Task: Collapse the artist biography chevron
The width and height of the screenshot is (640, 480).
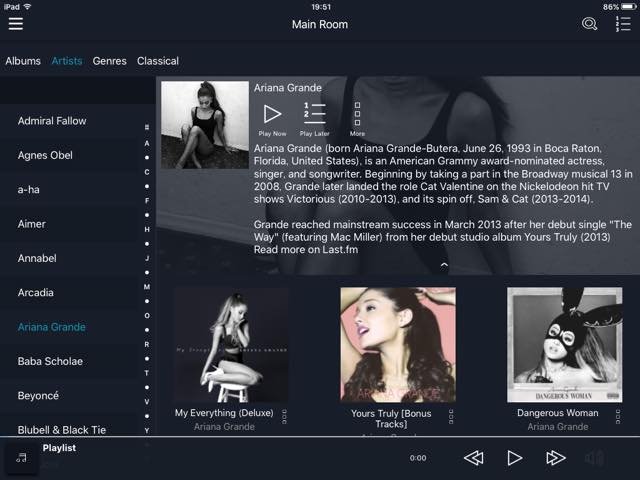Action: click(444, 265)
